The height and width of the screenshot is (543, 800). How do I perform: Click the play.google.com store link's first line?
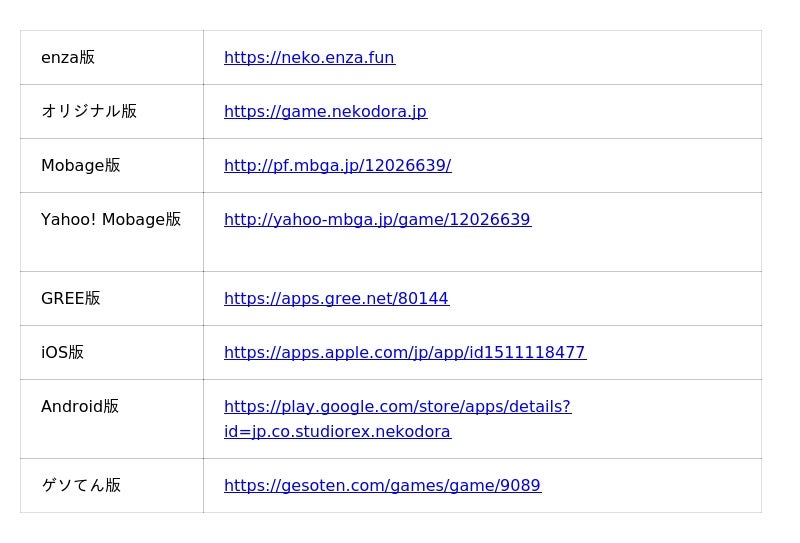pyautogui.click(x=397, y=407)
